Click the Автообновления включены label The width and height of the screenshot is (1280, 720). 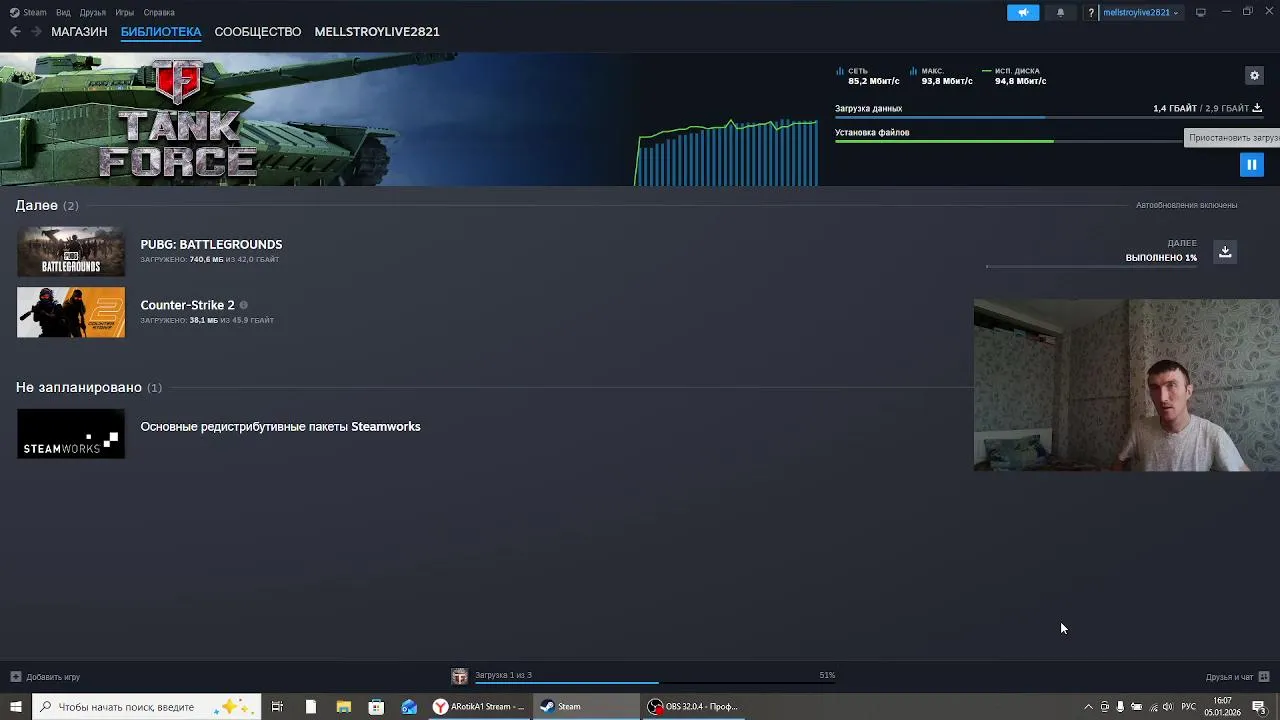(1186, 205)
